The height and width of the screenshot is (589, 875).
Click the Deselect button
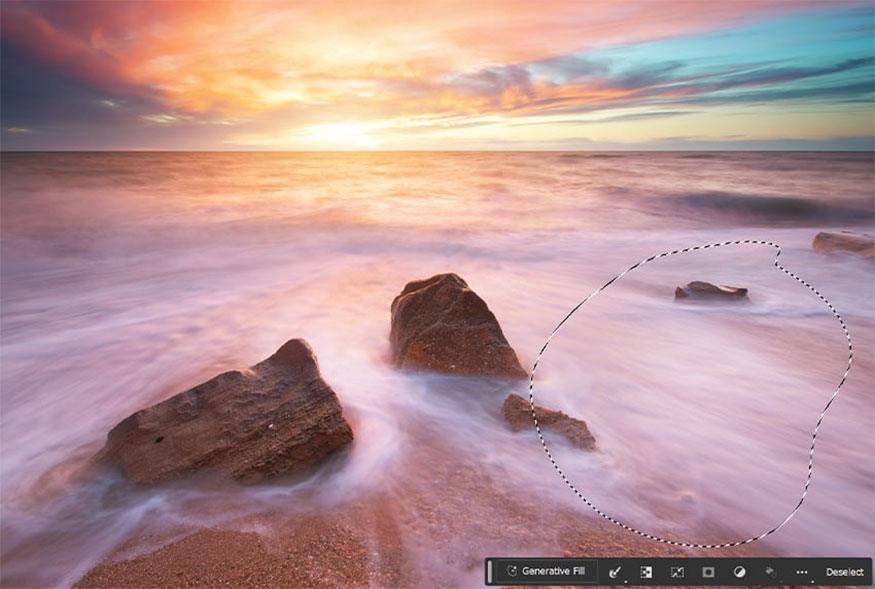point(845,572)
